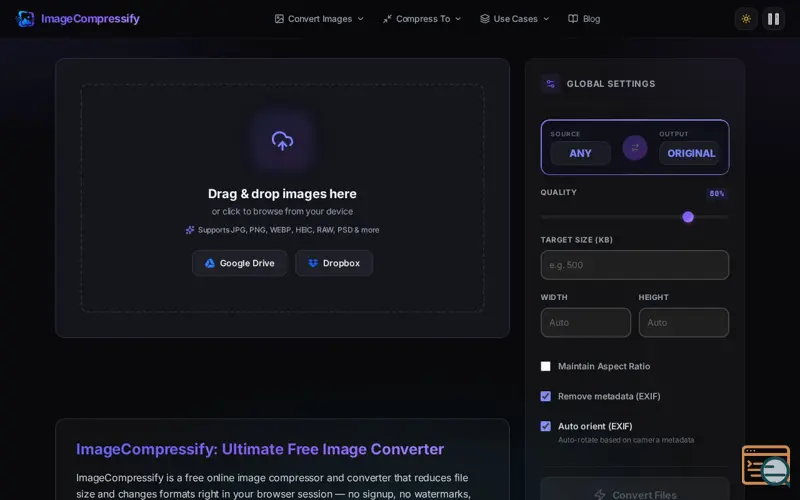Click the Target Size (KB) input field
Screen dimensions: 800x500
pyautogui.click(x=635, y=265)
